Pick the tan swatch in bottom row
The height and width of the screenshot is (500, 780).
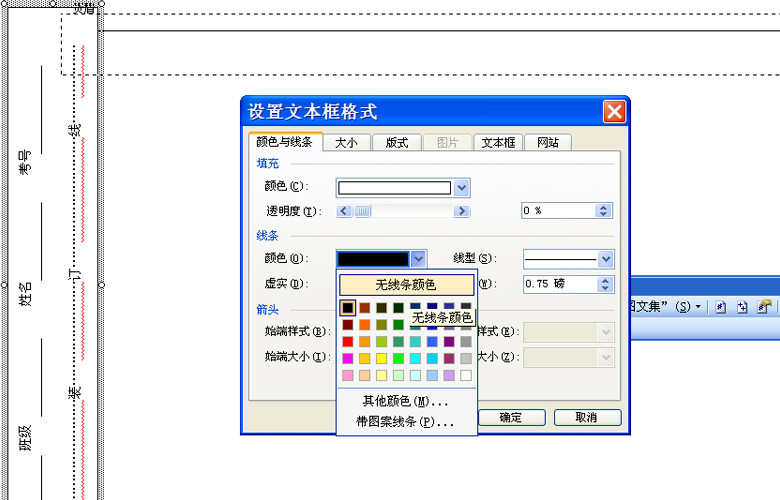click(365, 375)
